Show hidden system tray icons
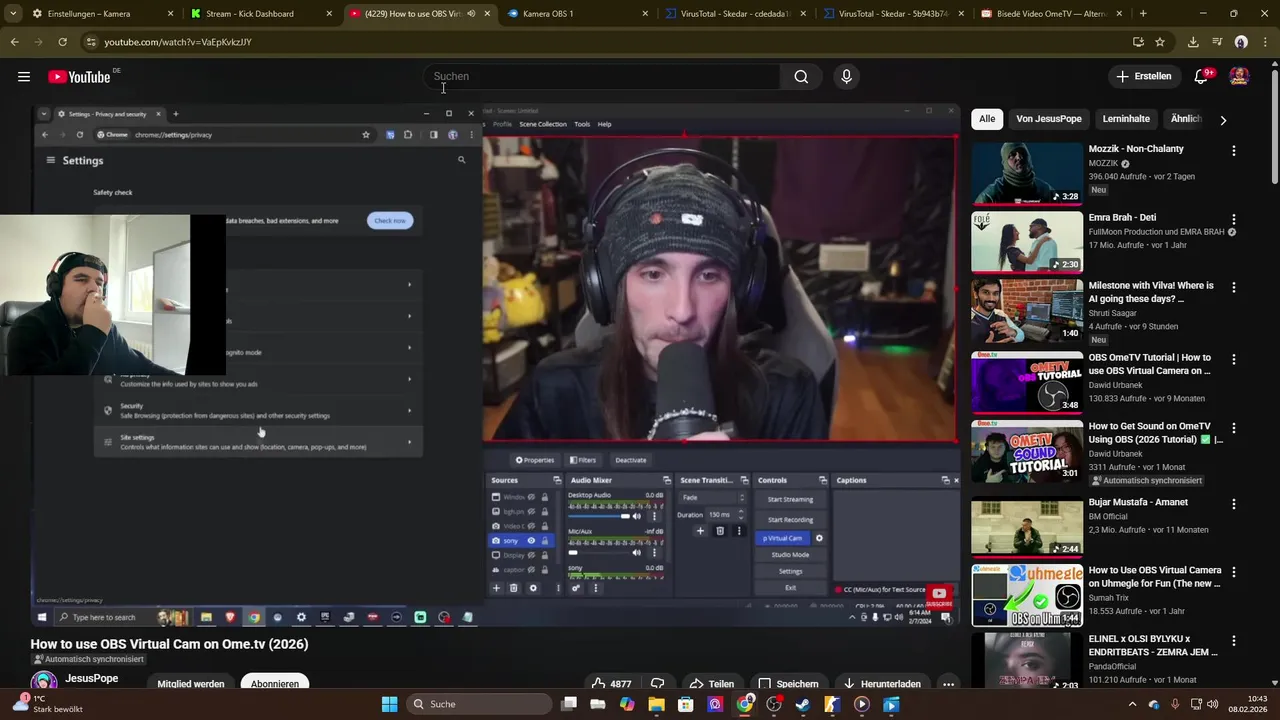The image size is (1280, 720). tap(1132, 704)
